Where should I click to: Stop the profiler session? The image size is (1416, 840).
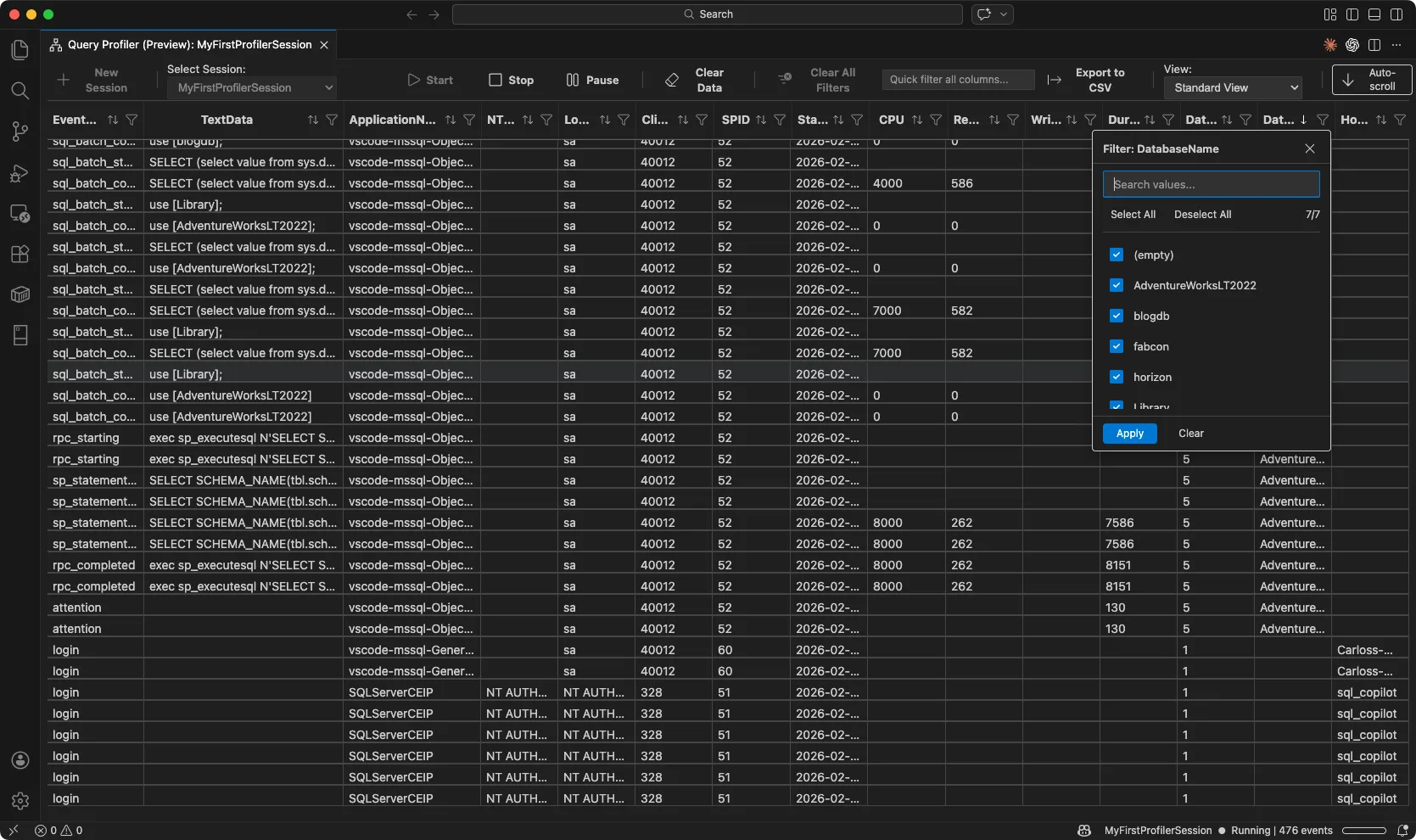click(511, 80)
